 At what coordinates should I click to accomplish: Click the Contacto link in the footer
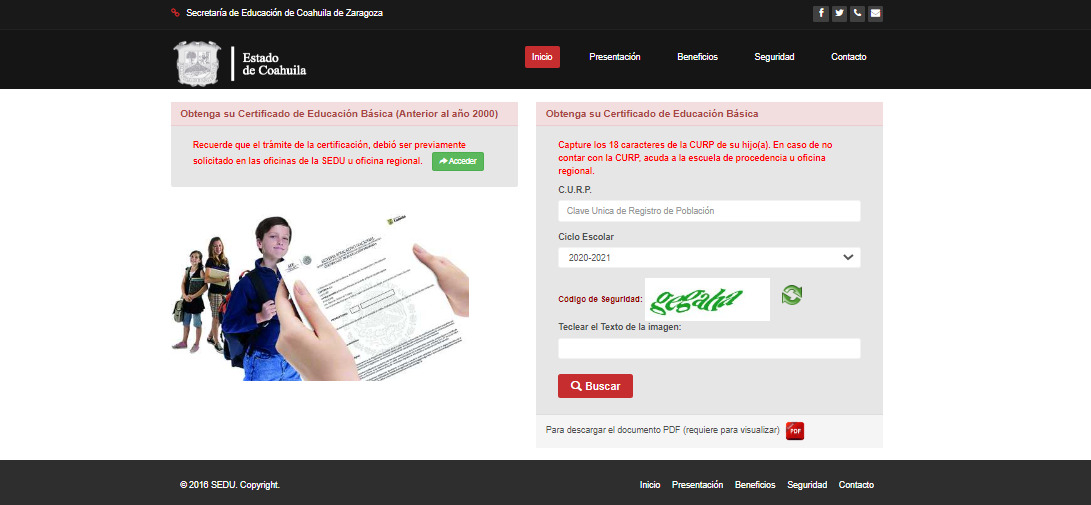pos(856,485)
